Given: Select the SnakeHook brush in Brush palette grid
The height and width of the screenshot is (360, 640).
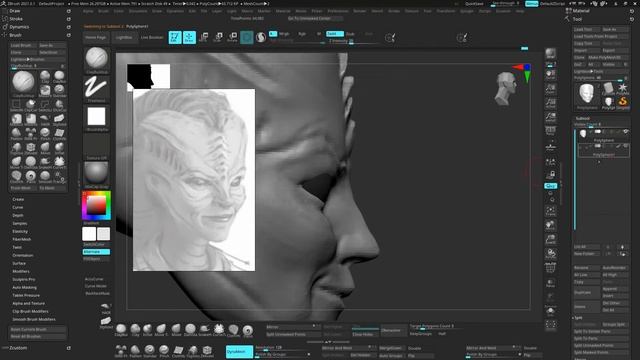Looking at the screenshot, I should pos(45,161).
